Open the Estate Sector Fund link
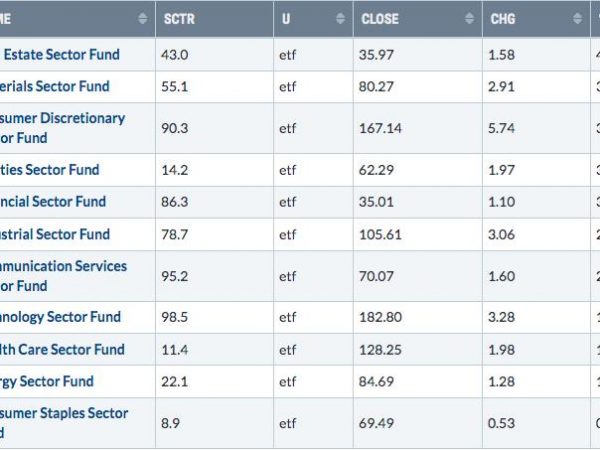 [61, 55]
